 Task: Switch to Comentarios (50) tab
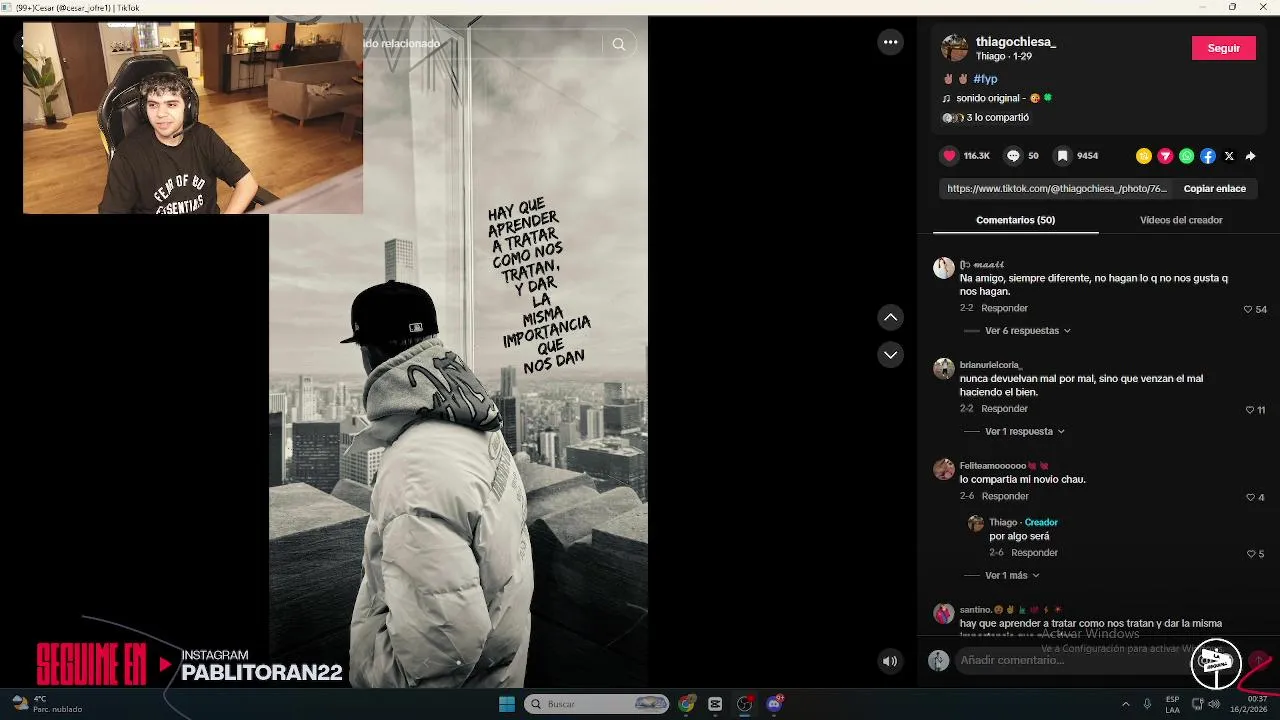(x=1015, y=220)
